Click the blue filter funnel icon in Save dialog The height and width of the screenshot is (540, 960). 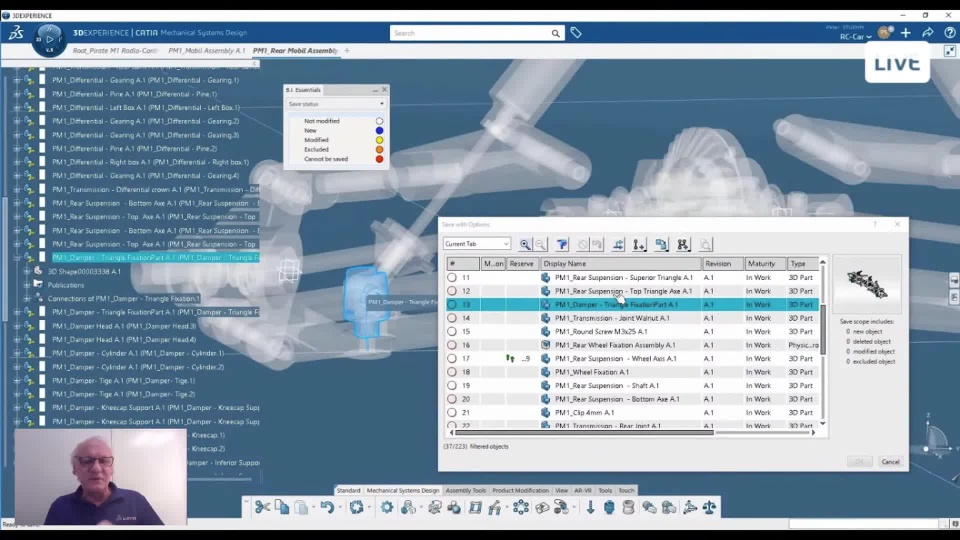pos(562,245)
